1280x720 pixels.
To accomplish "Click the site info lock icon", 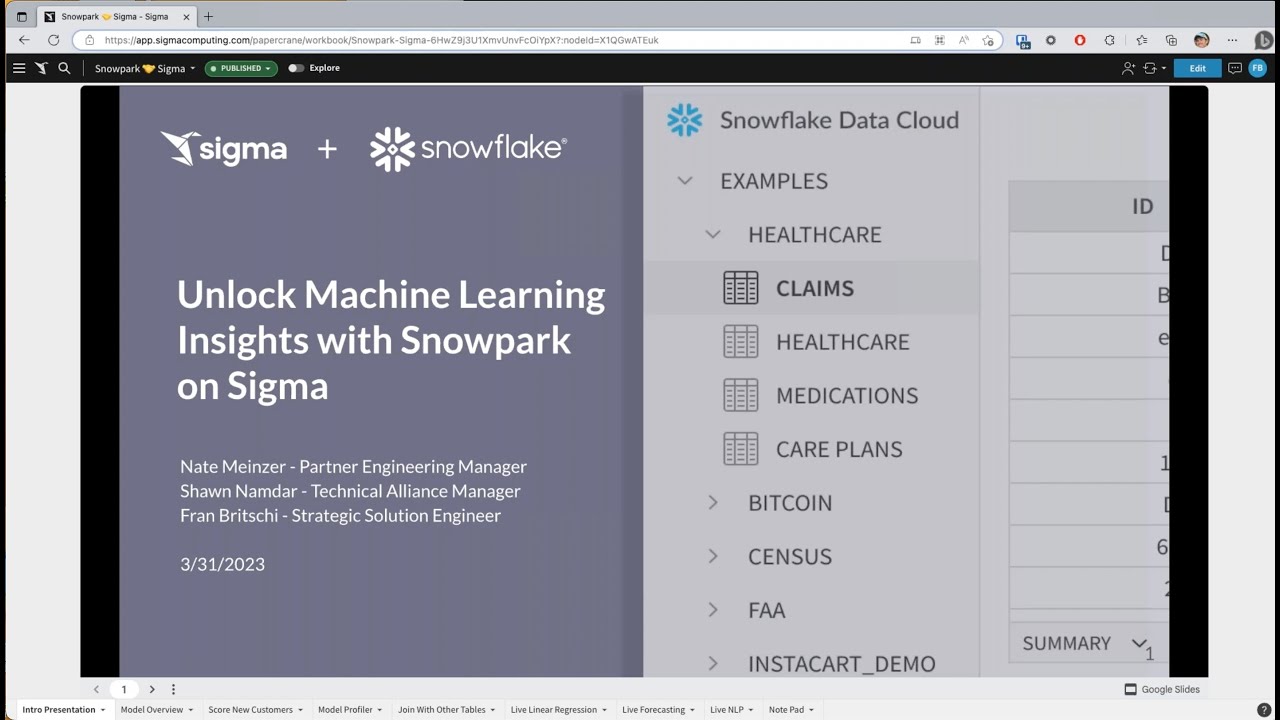I will 89,40.
